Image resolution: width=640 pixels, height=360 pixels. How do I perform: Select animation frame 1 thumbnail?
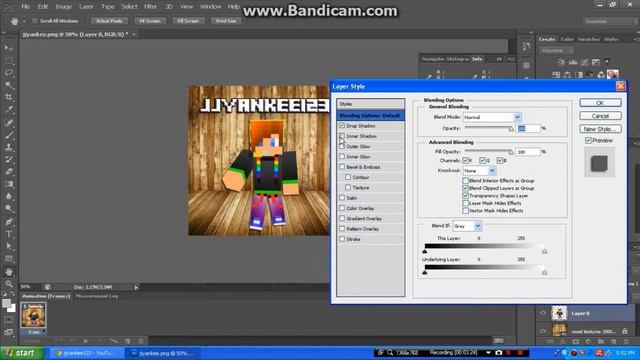coord(33,315)
